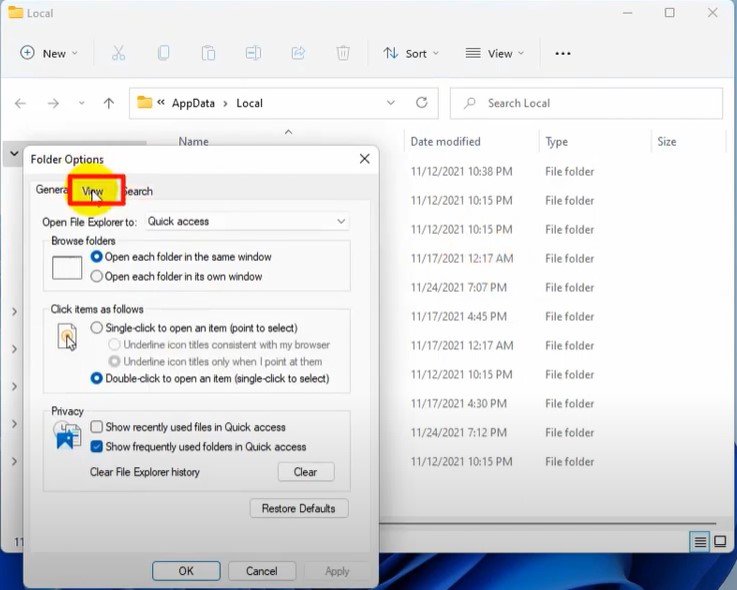This screenshot has height=590, width=737.
Task: Click the magnifier icon in search box
Action: tap(470, 103)
